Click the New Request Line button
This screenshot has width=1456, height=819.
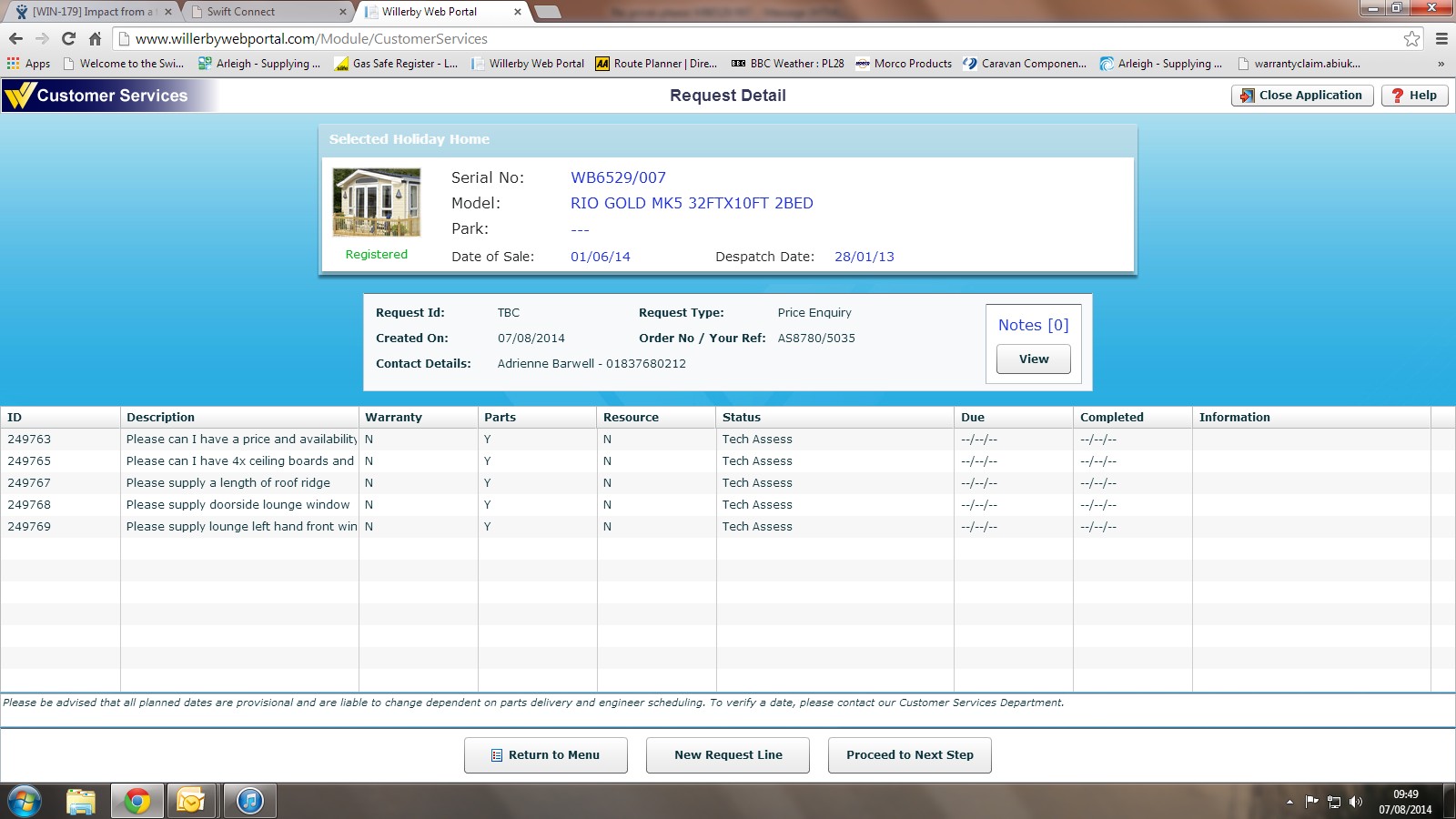click(x=728, y=755)
